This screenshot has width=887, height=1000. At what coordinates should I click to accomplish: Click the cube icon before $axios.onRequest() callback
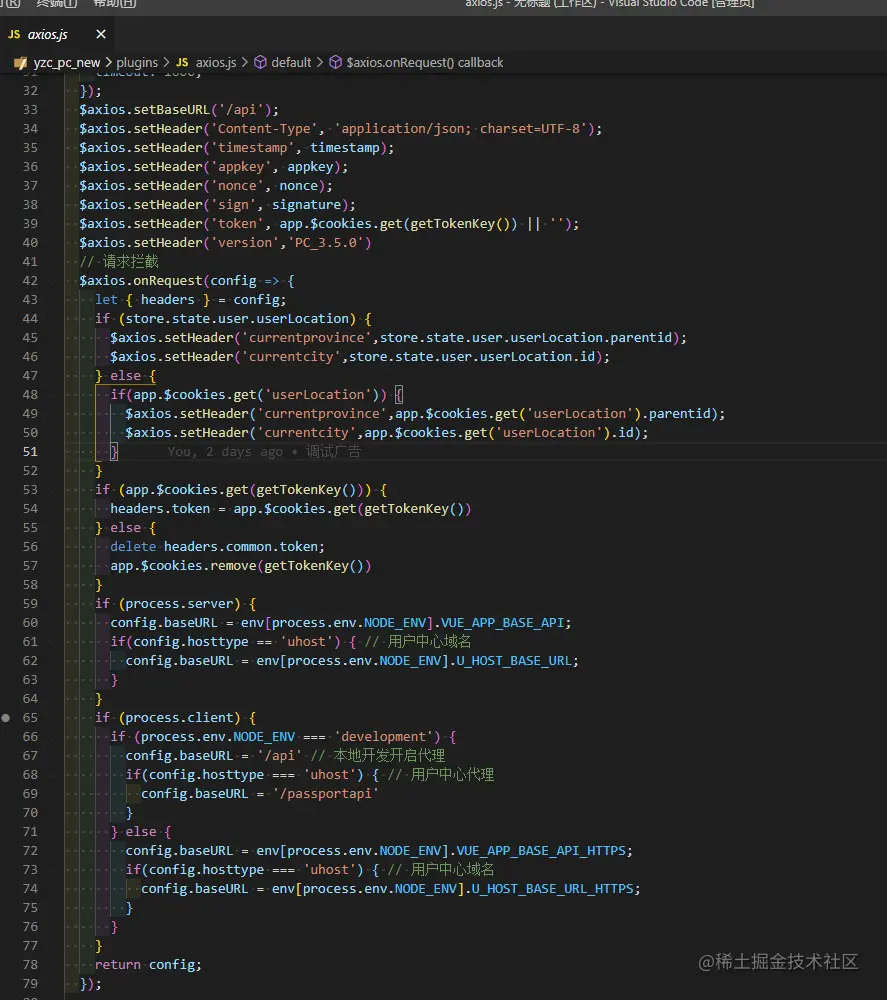[335, 62]
